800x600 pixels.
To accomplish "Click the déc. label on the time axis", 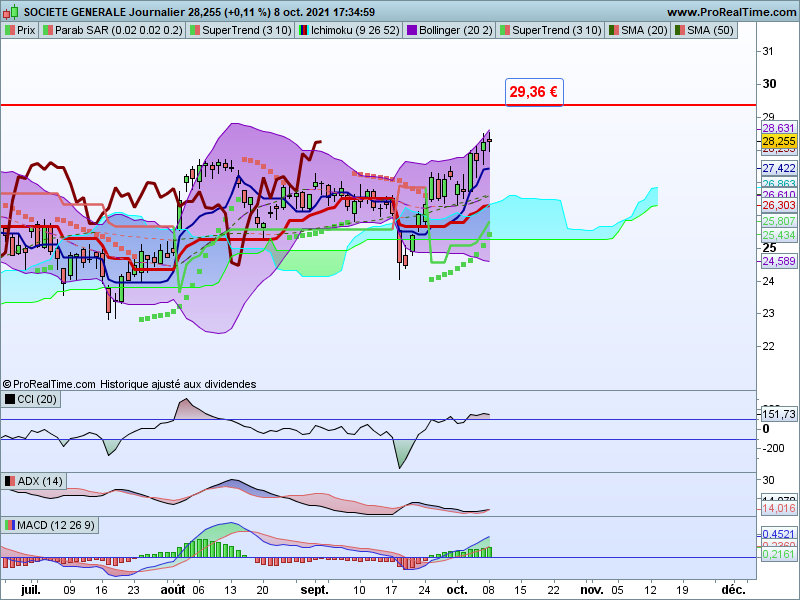I will (x=733, y=590).
